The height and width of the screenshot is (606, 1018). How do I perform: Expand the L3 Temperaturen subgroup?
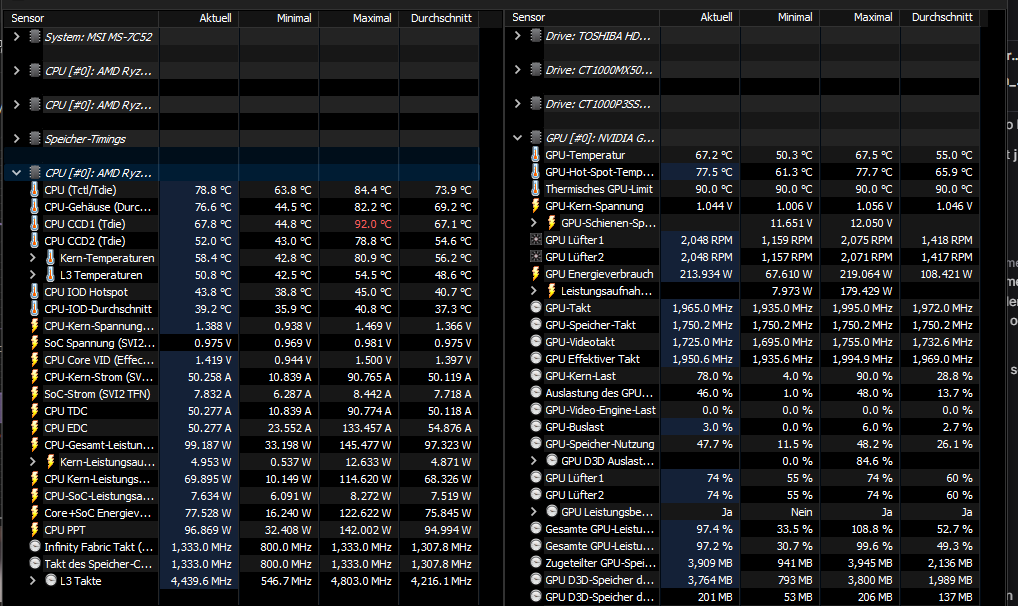point(32,275)
